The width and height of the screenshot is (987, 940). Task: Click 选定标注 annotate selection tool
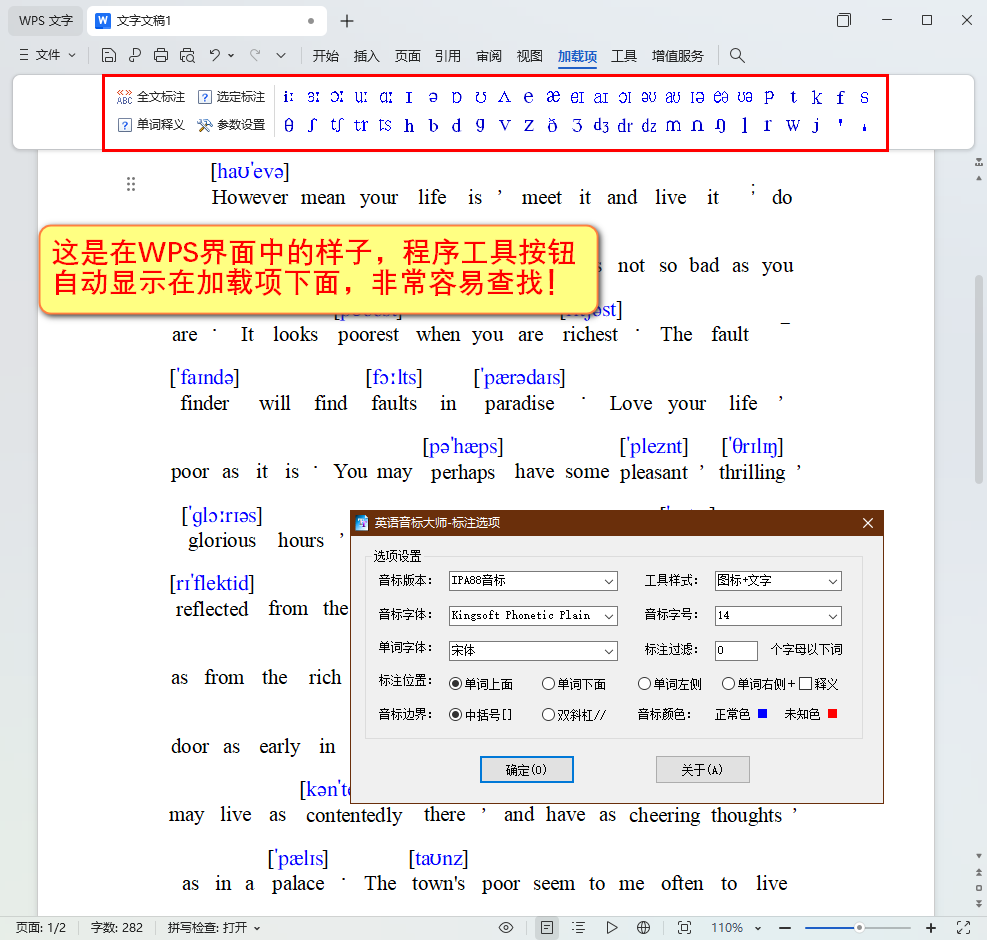(x=231, y=97)
